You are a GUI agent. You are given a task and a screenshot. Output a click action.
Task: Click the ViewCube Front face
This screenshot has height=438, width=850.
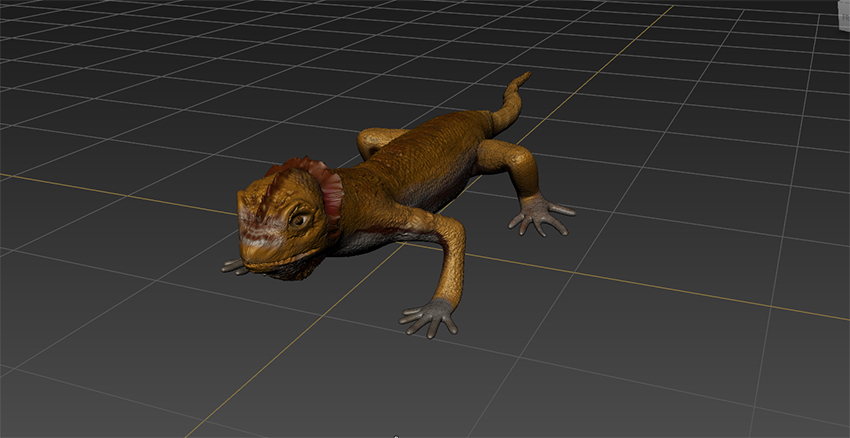(845, 16)
